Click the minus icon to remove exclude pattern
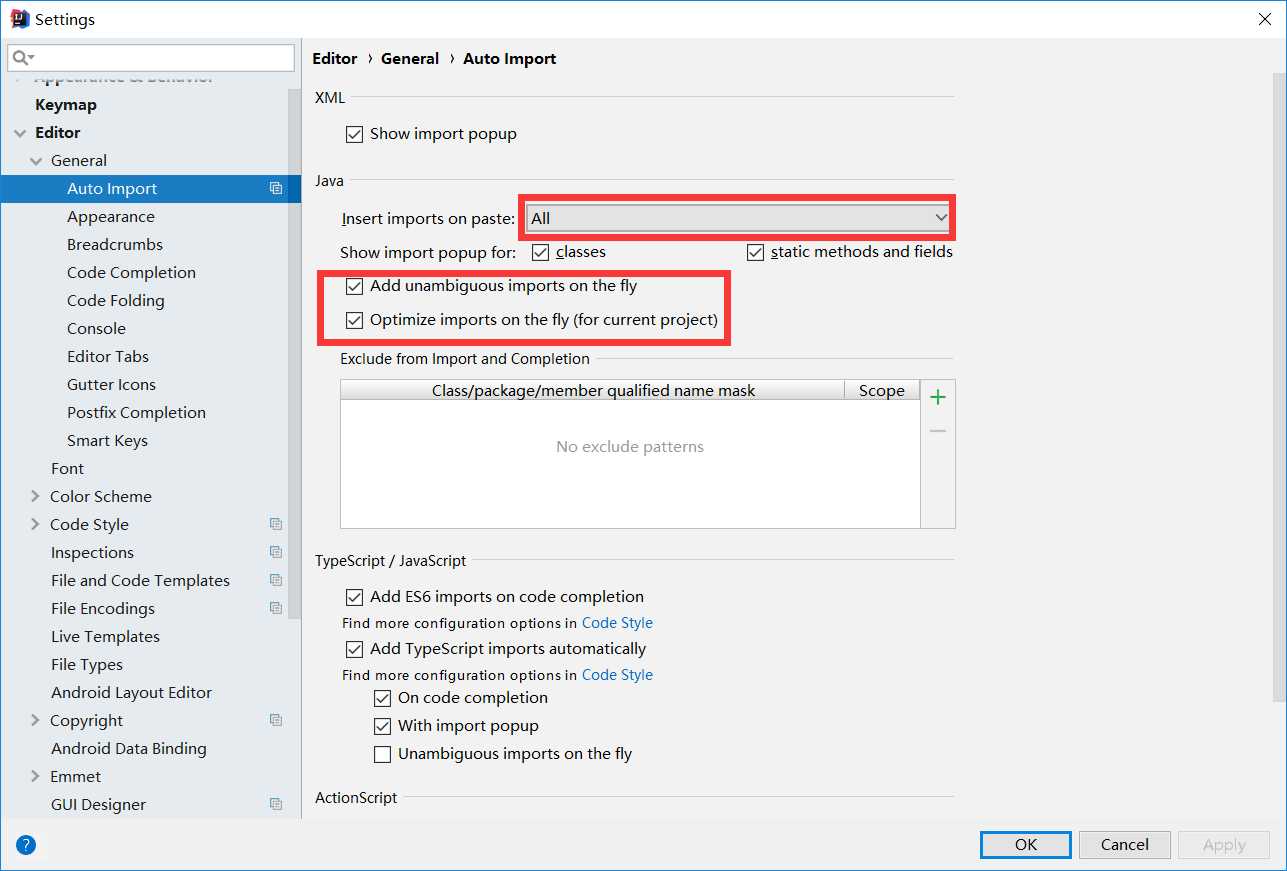Screen dimensions: 1287x871 938,431
